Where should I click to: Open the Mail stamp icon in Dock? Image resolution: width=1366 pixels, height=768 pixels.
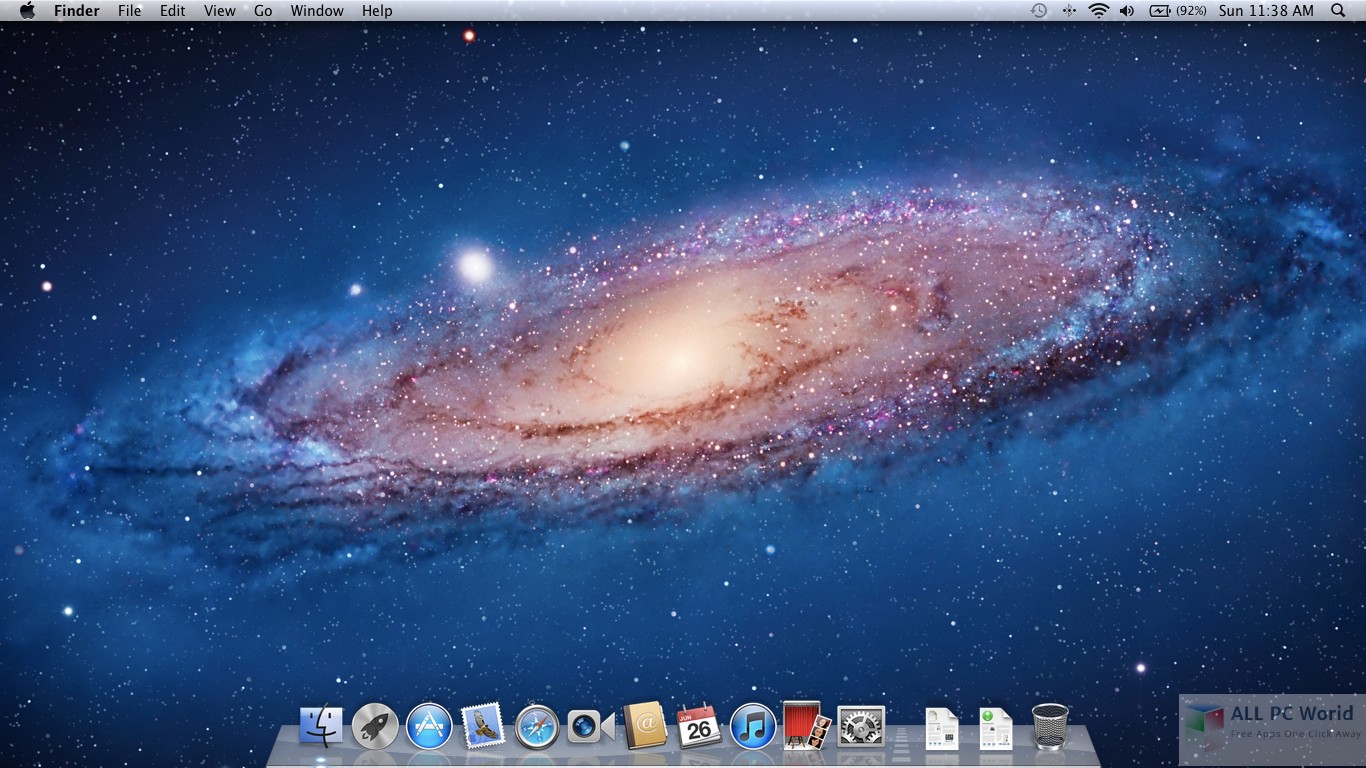[483, 727]
